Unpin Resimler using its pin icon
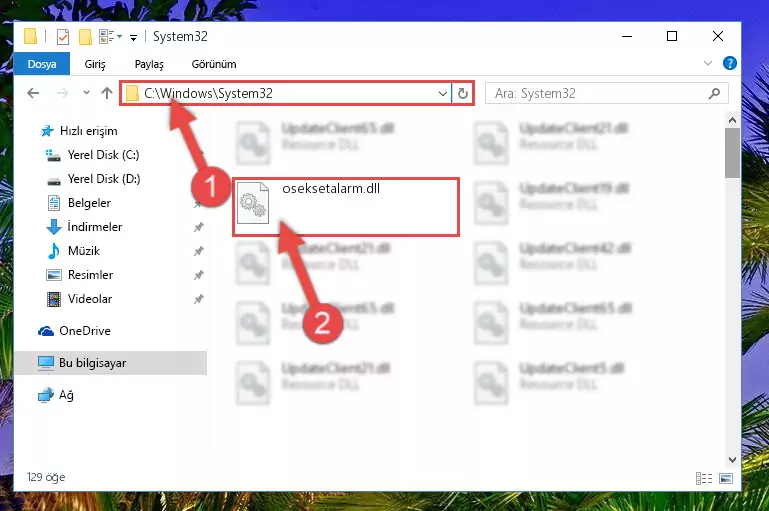 point(198,275)
